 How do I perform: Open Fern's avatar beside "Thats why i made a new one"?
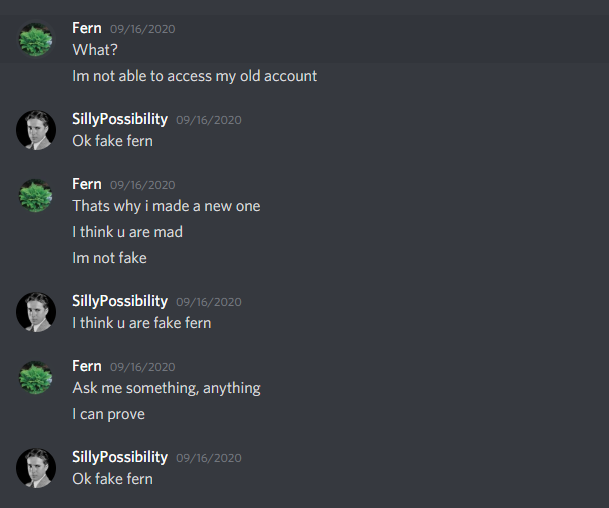pos(36,195)
